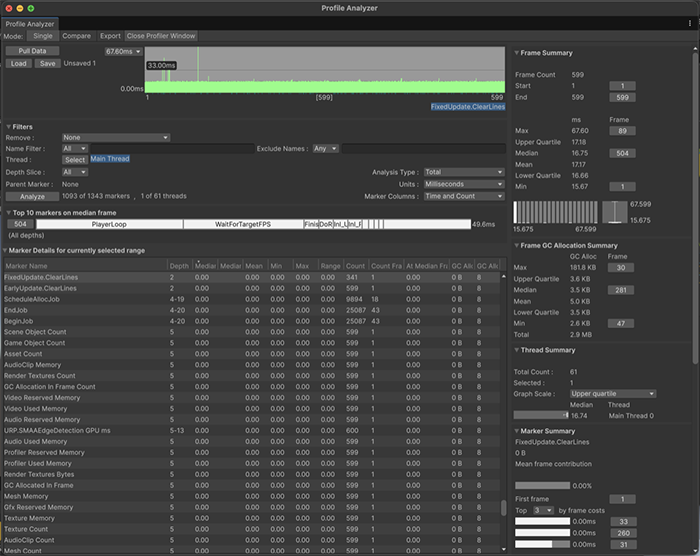Collapse the Marker Summary section triangle
The height and width of the screenshot is (556, 700).
coord(517,431)
